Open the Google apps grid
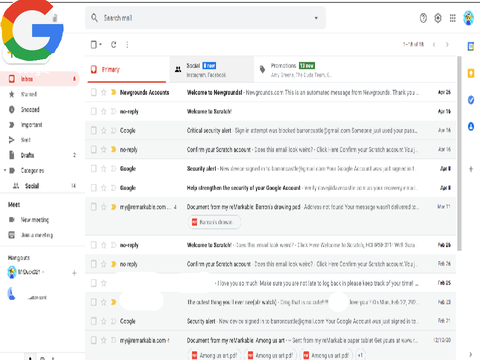 453,18
